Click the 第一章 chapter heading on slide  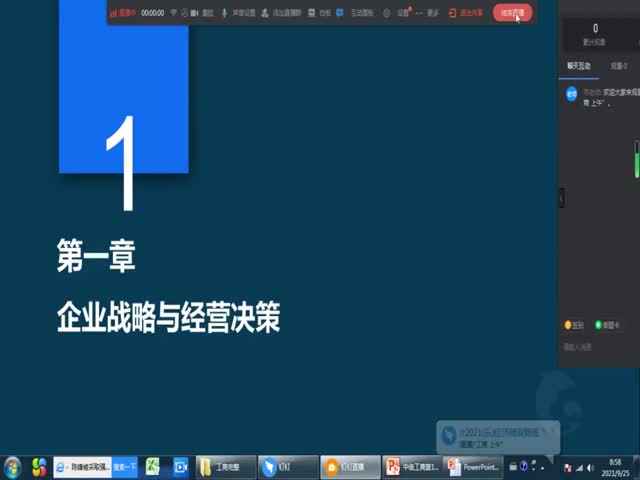pos(96,256)
